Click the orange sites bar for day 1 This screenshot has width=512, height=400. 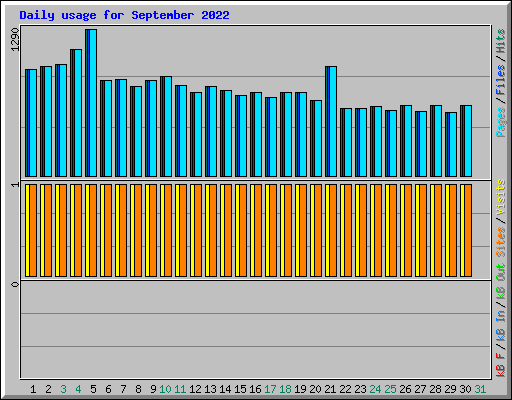point(33,230)
